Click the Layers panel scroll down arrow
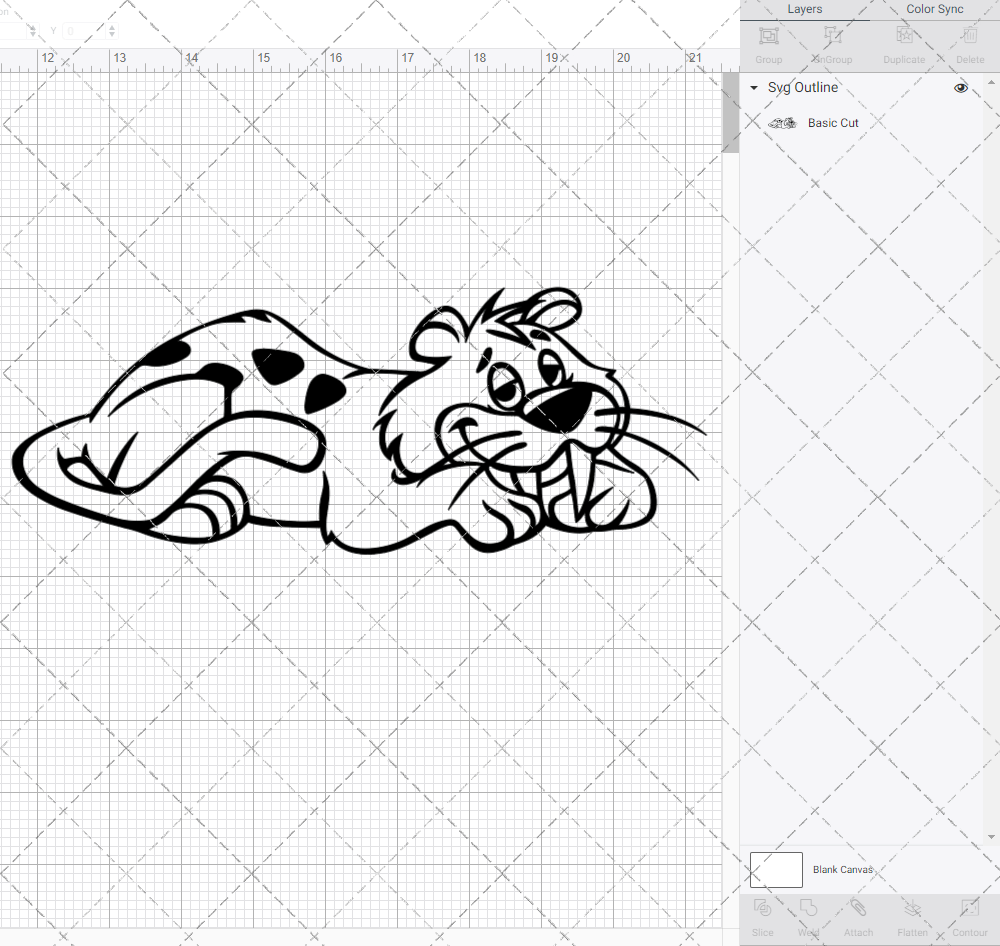The width and height of the screenshot is (1000, 946). pyautogui.click(x=990, y=836)
